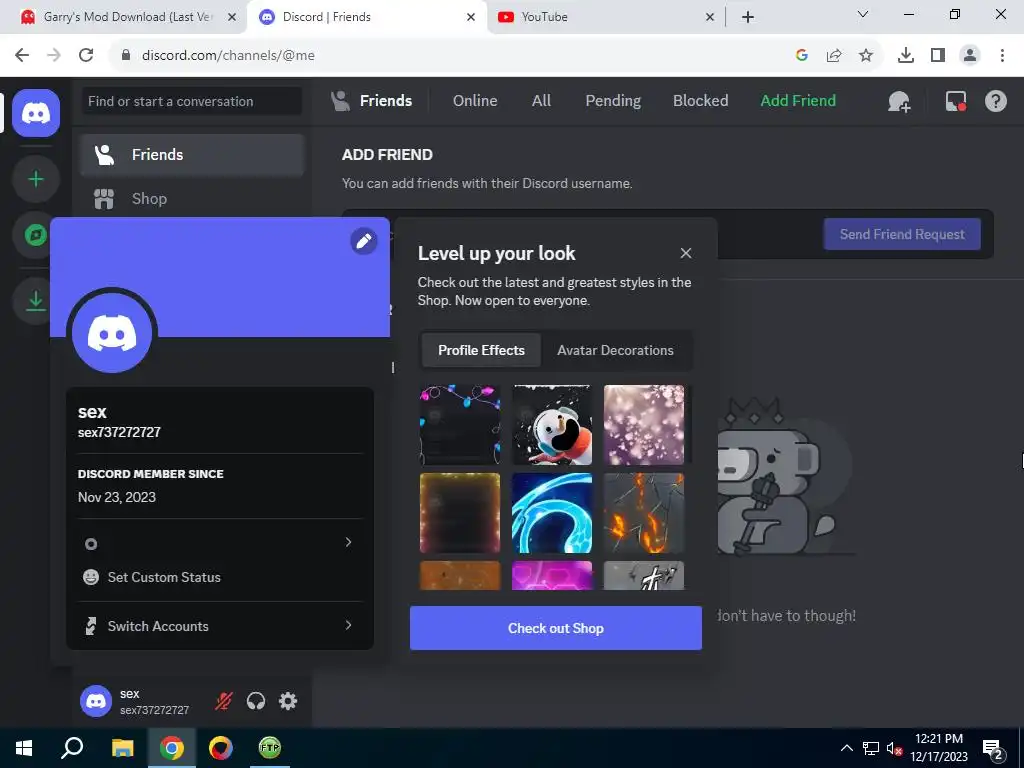
Task: Select the pink petals profile effect
Action: (x=644, y=424)
